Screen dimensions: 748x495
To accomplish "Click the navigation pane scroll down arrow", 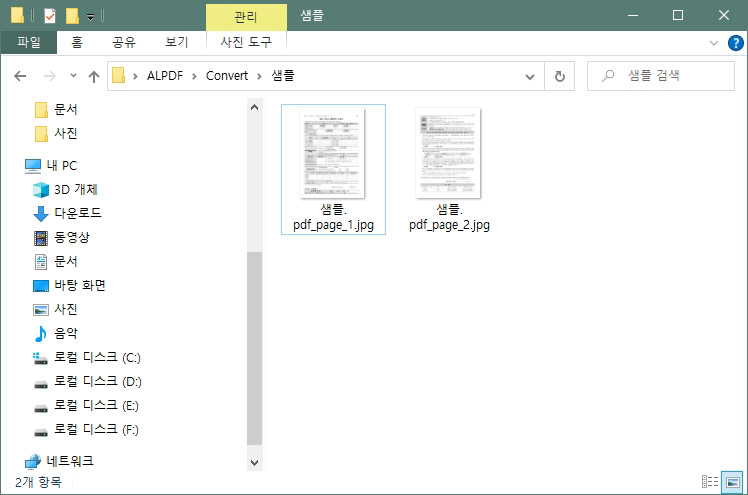I will (254, 462).
